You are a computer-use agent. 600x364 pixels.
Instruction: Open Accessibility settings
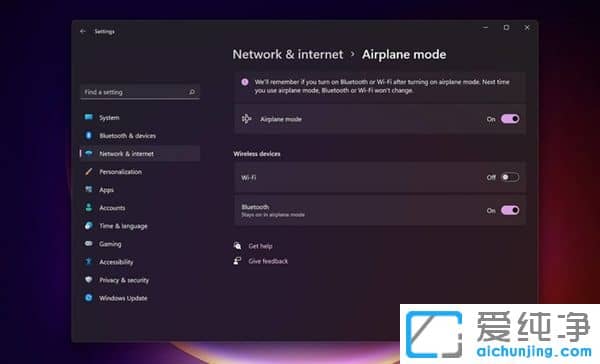[140, 261]
